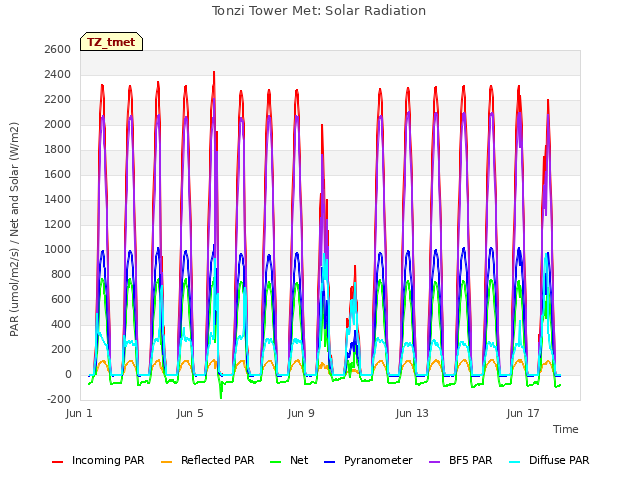Screen dimensions: 640x480
Task: Click the 'Jun 9' x-axis tick label
Action: click(301, 413)
